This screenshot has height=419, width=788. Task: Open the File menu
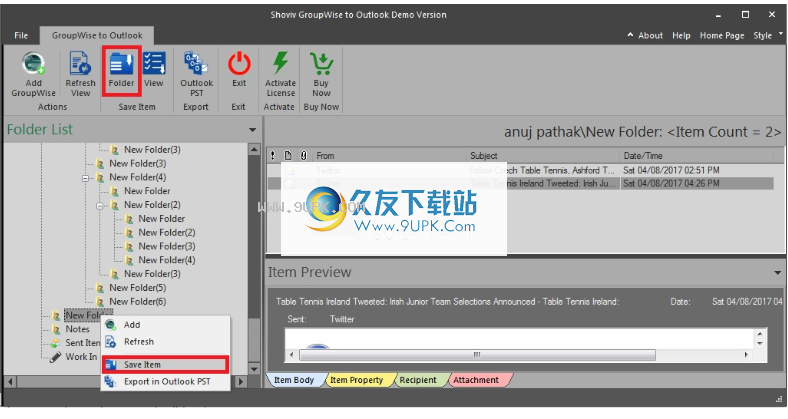21,35
